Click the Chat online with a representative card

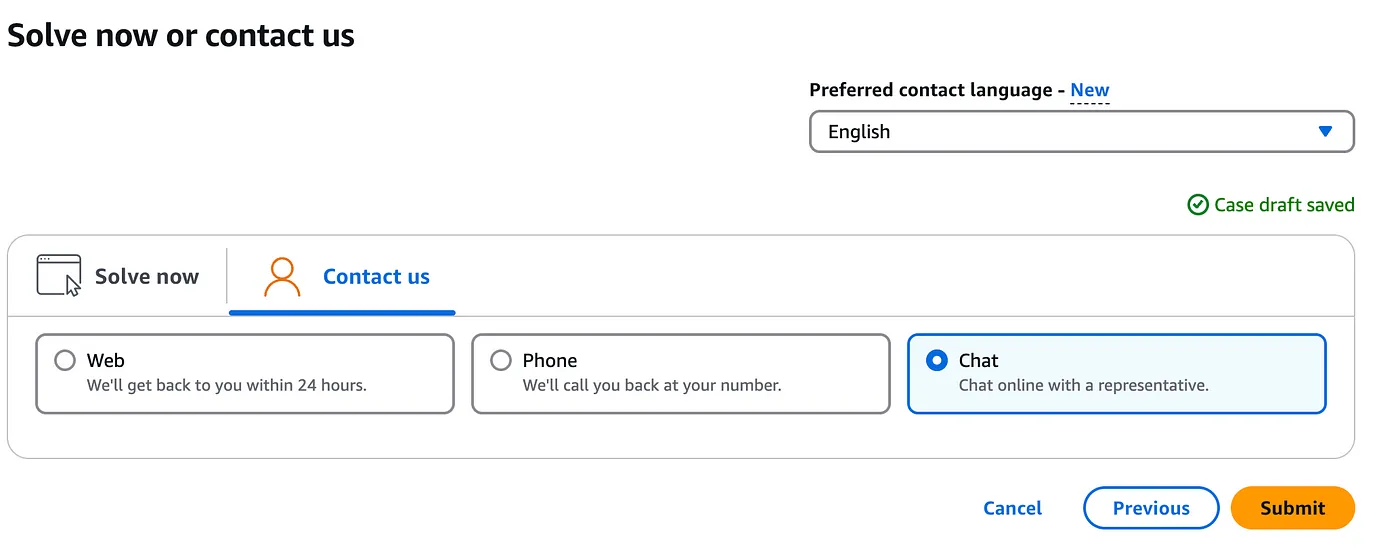point(1117,374)
